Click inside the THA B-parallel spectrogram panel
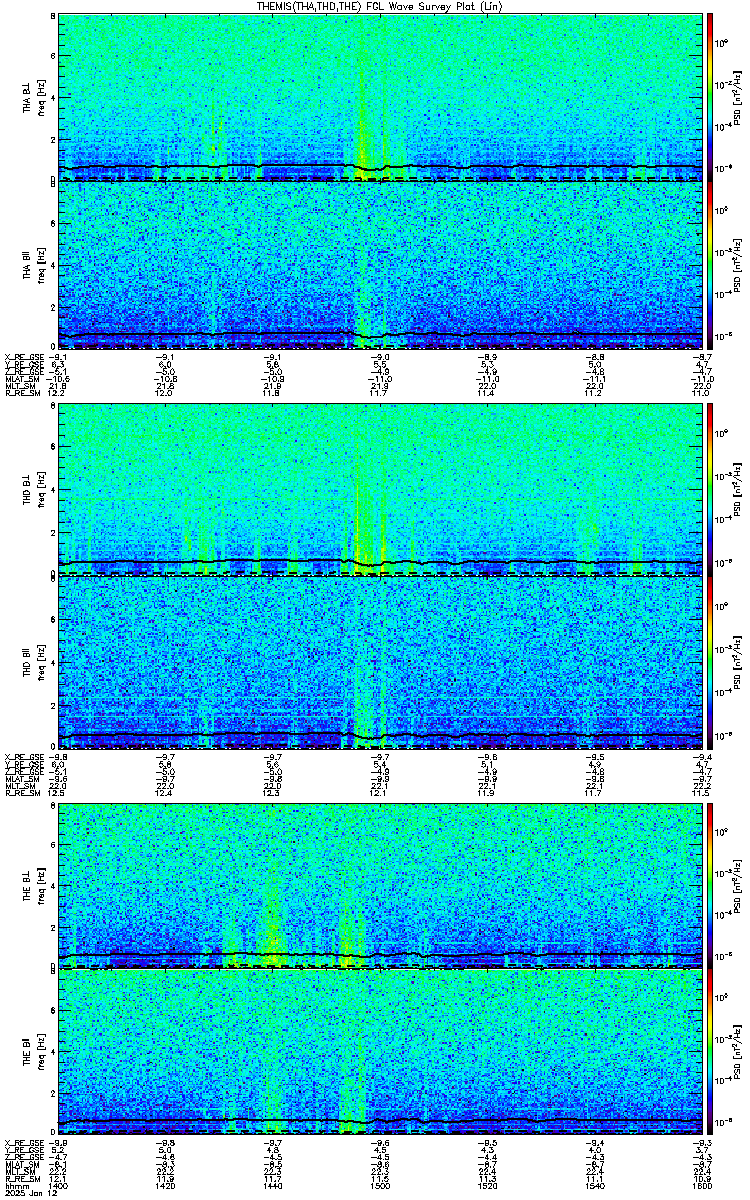The width and height of the screenshot is (750, 1200). point(381,266)
